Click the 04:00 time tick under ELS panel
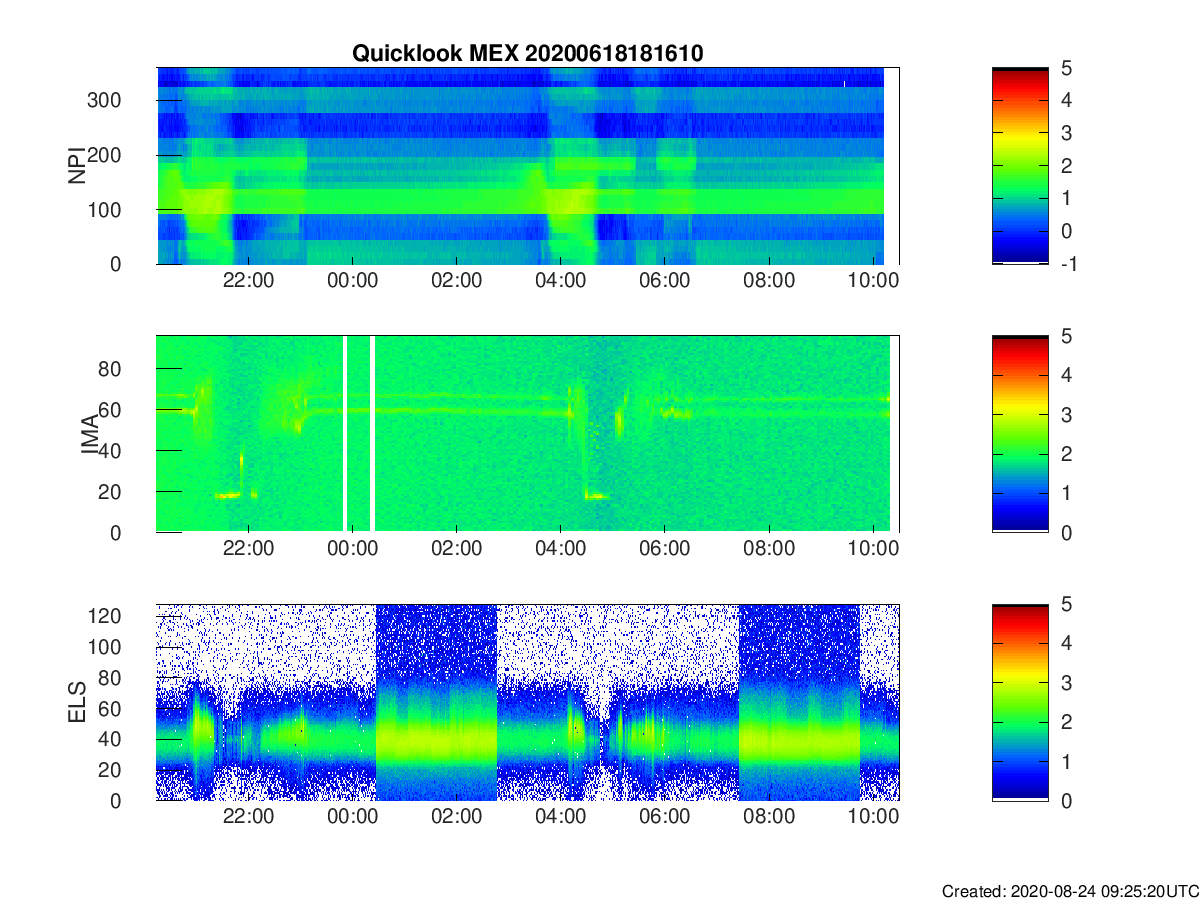This screenshot has width=1200, height=900. pos(561,817)
